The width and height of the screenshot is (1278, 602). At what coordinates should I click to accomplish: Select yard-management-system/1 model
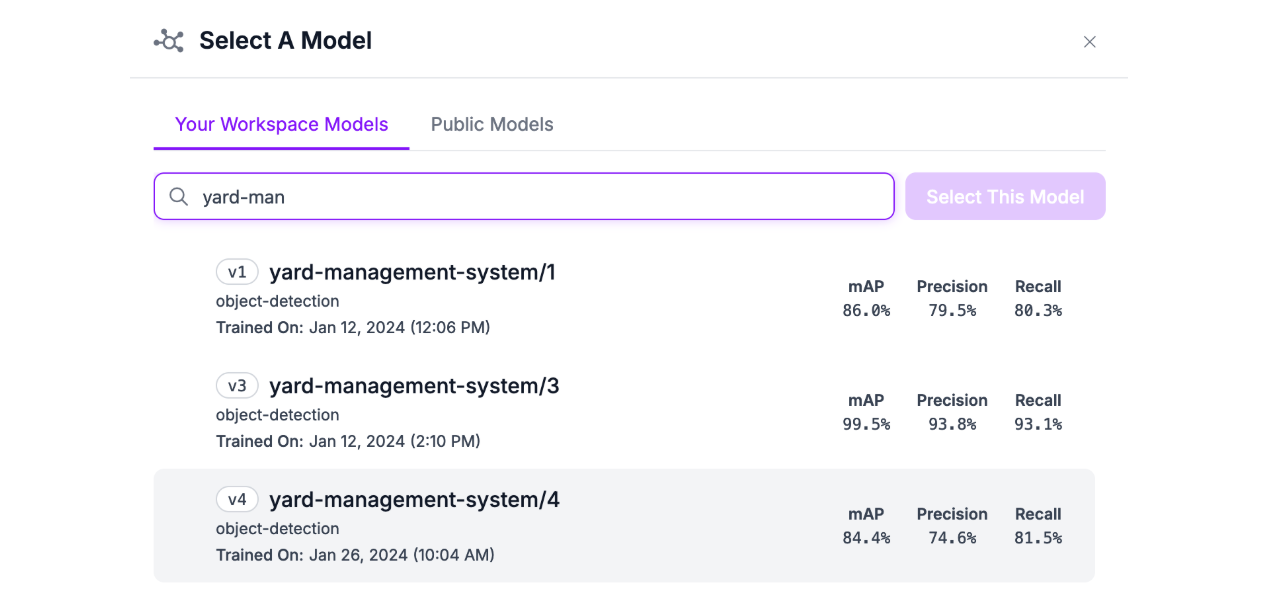coord(412,272)
